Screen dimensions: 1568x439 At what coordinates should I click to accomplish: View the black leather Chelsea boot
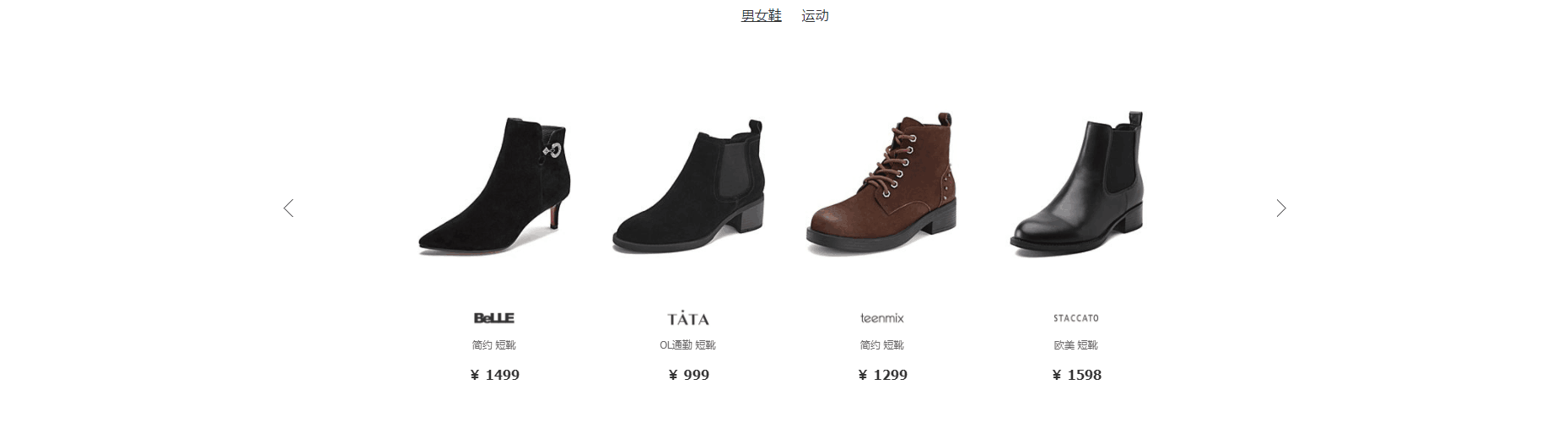tap(1076, 184)
